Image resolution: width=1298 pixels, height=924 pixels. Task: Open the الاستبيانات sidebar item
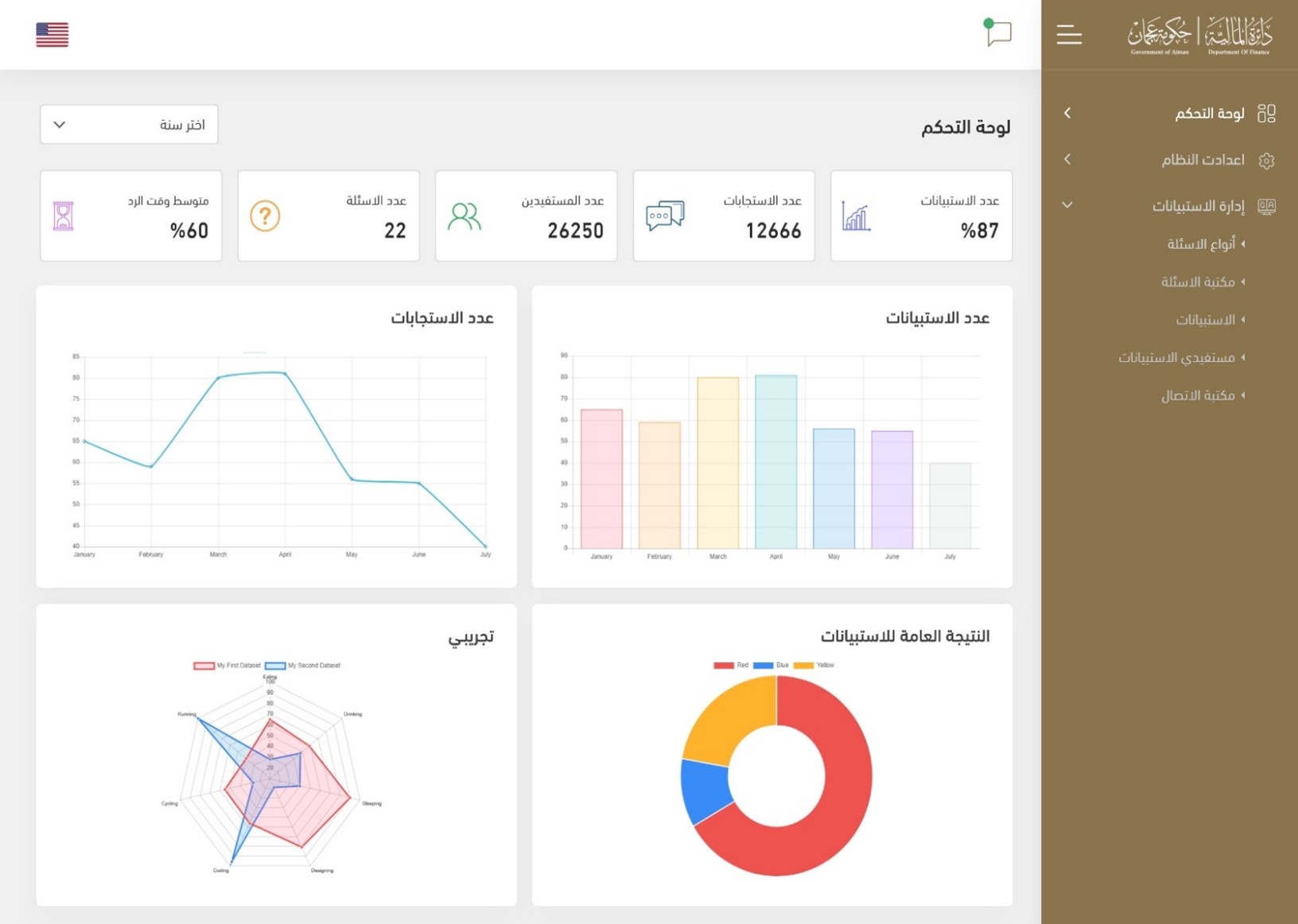1205,320
